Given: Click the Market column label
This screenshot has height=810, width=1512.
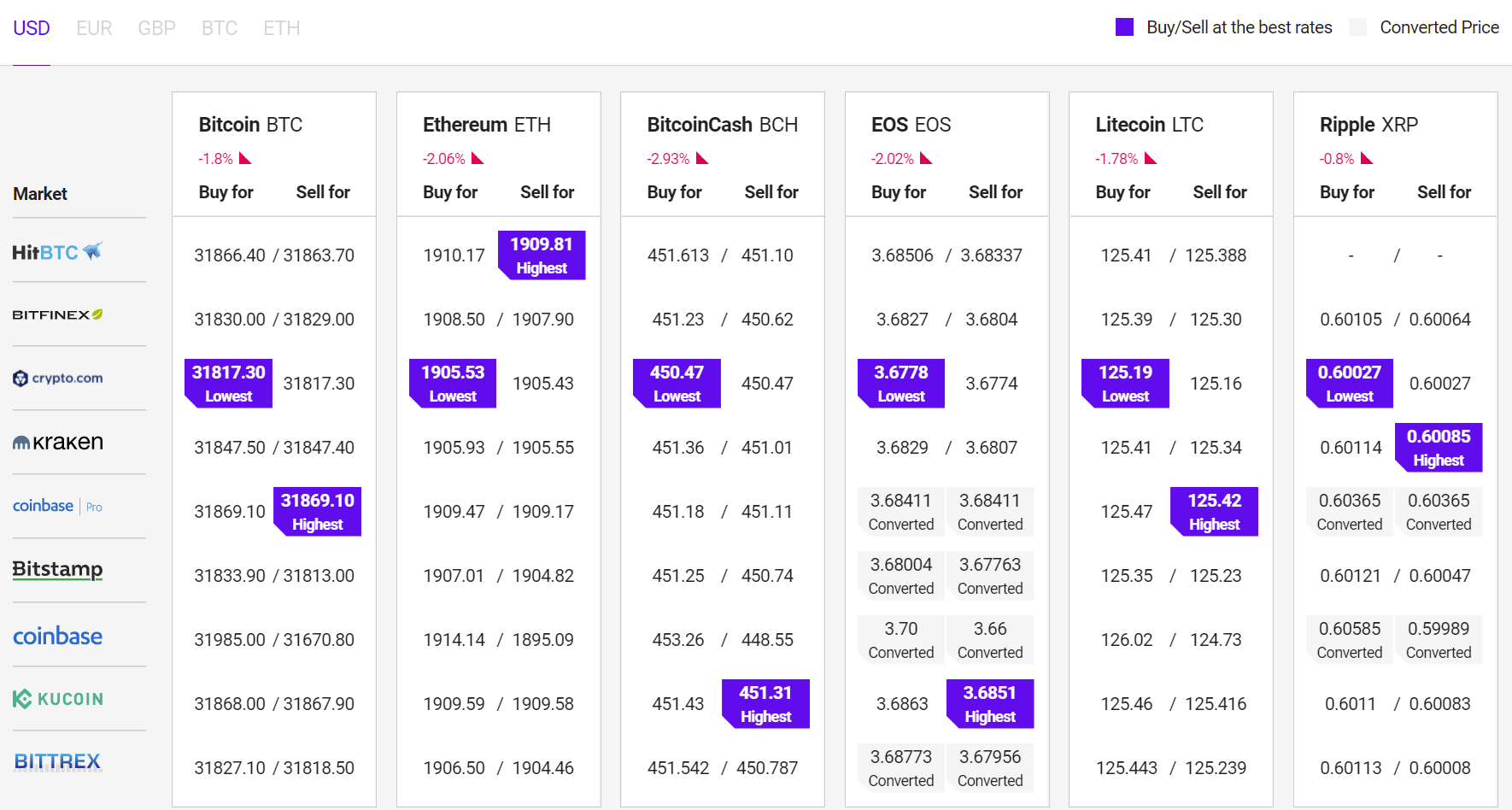Looking at the screenshot, I should [x=40, y=194].
